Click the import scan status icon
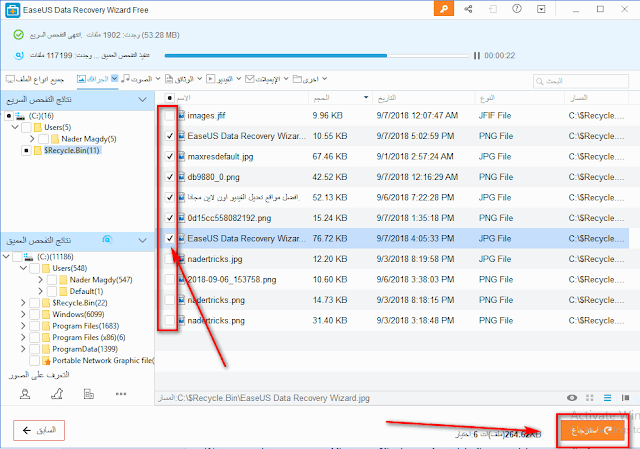 point(493,9)
